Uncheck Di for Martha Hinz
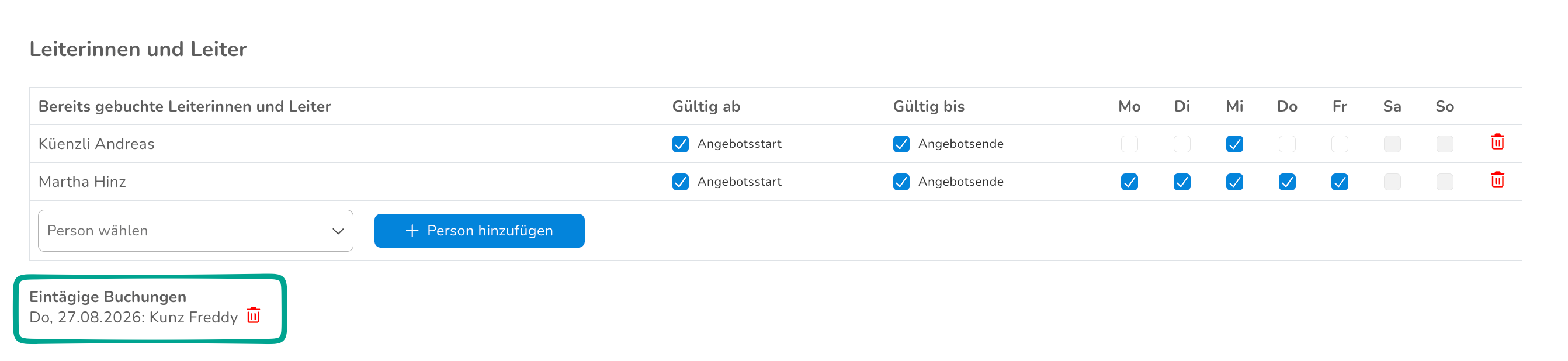This screenshot has height=361, width=1568. pos(1181,182)
